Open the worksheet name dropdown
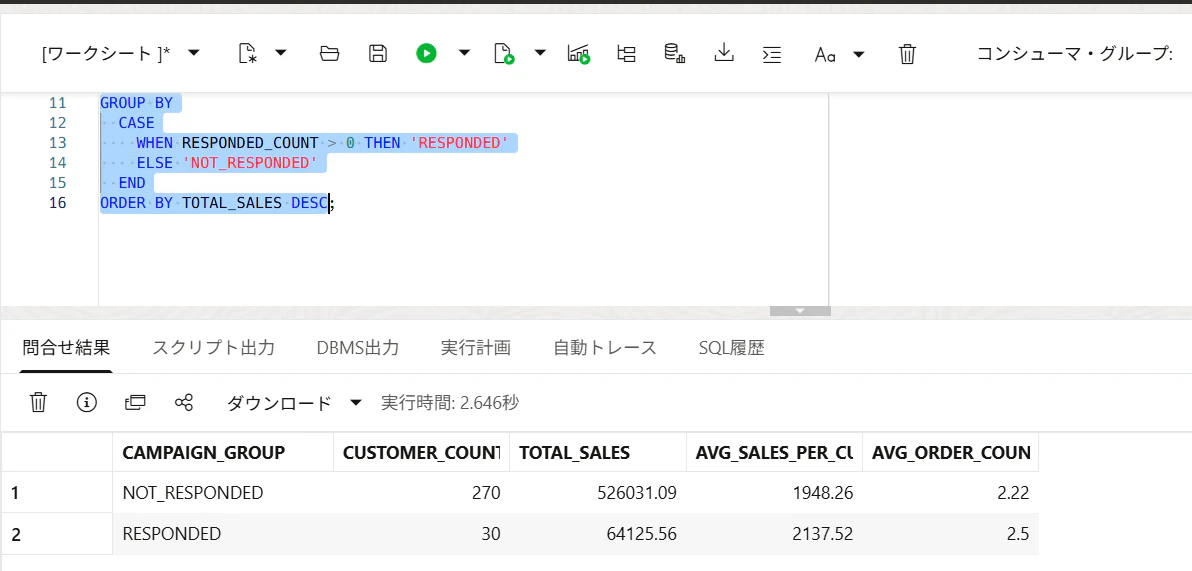The image size is (1192, 571). 122,53
